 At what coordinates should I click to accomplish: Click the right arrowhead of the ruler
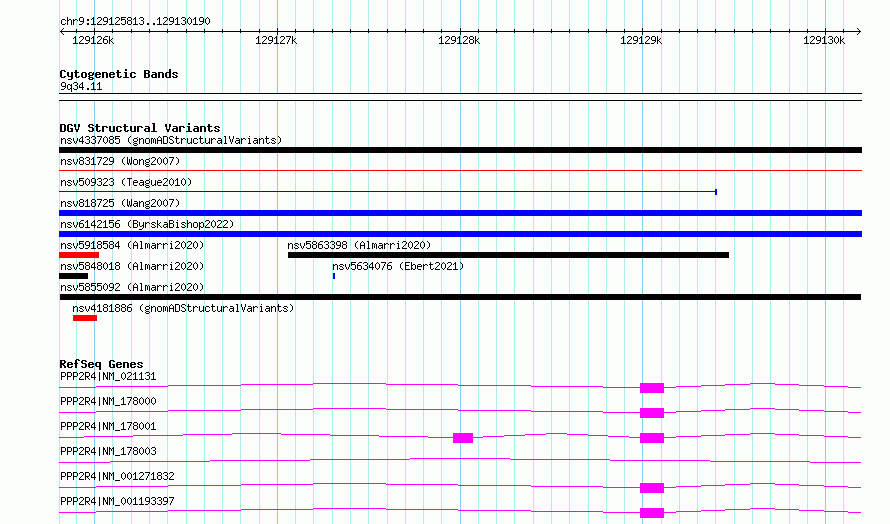tap(858, 32)
